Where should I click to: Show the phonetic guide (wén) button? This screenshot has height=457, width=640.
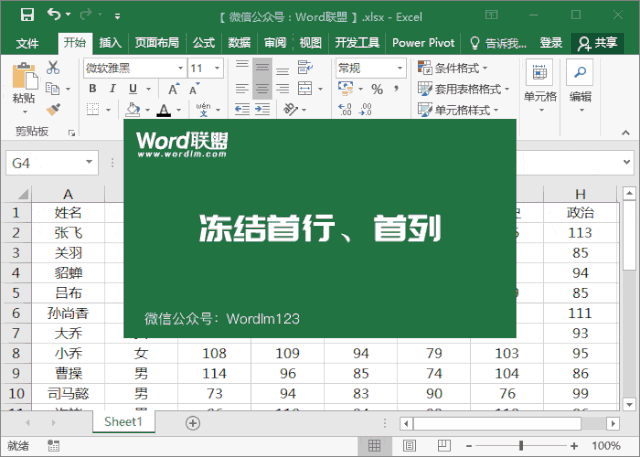tap(203, 109)
